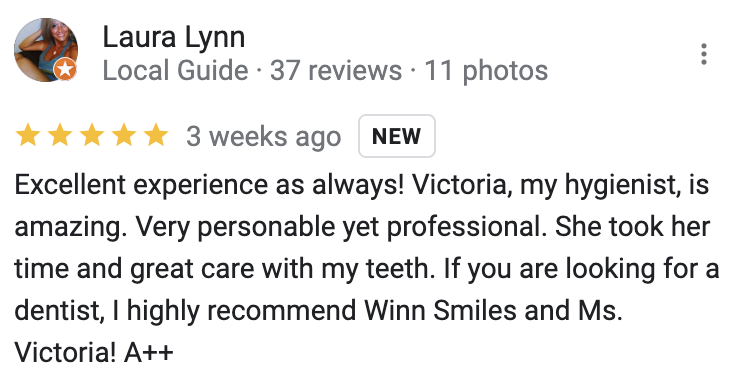Click the 3 weeks ago timestamp

263,137
